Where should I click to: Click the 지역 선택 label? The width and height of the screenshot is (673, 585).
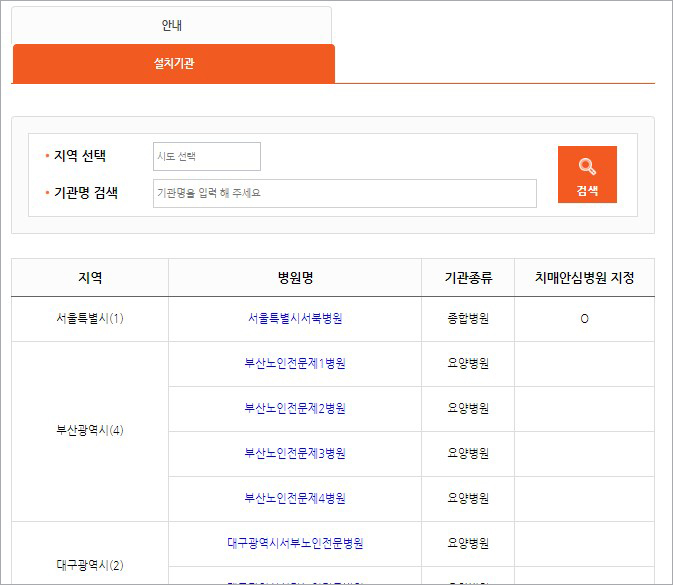point(80,156)
